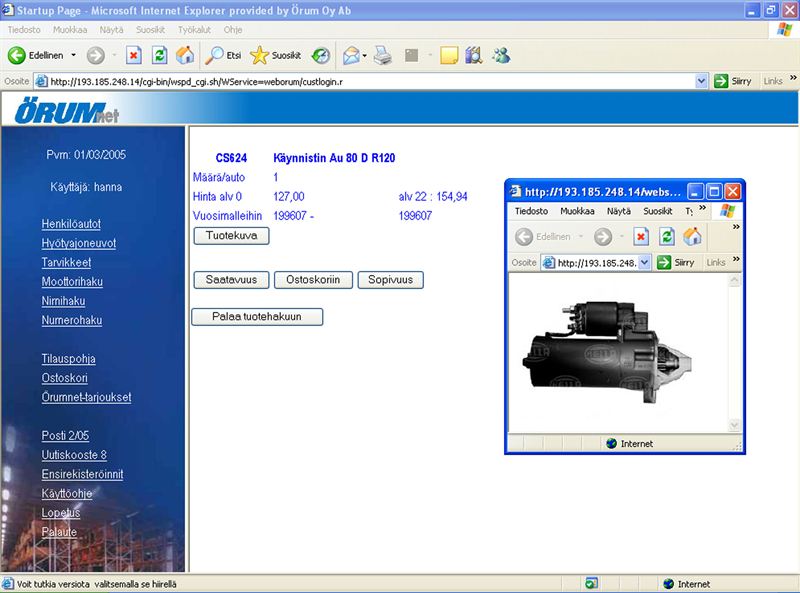Viewport: 800px width, 593px height.
Task: Click the Messenger icon in main toolbar
Action: [502, 55]
